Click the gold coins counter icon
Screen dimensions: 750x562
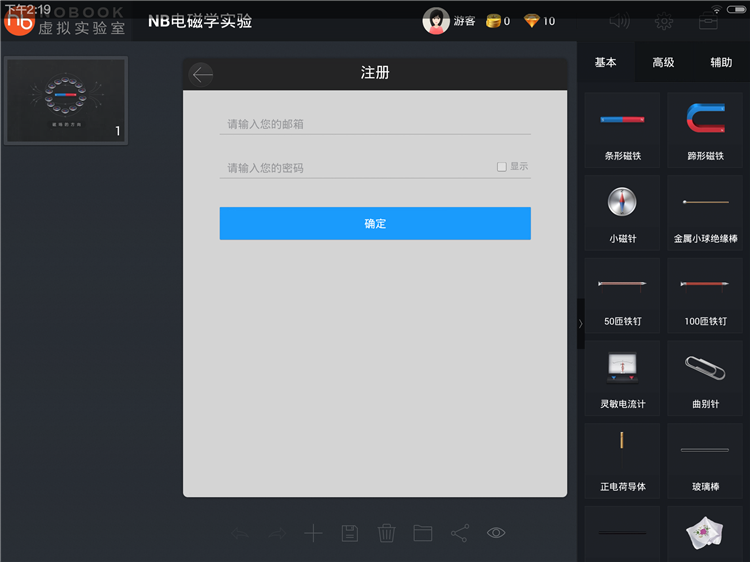(493, 21)
